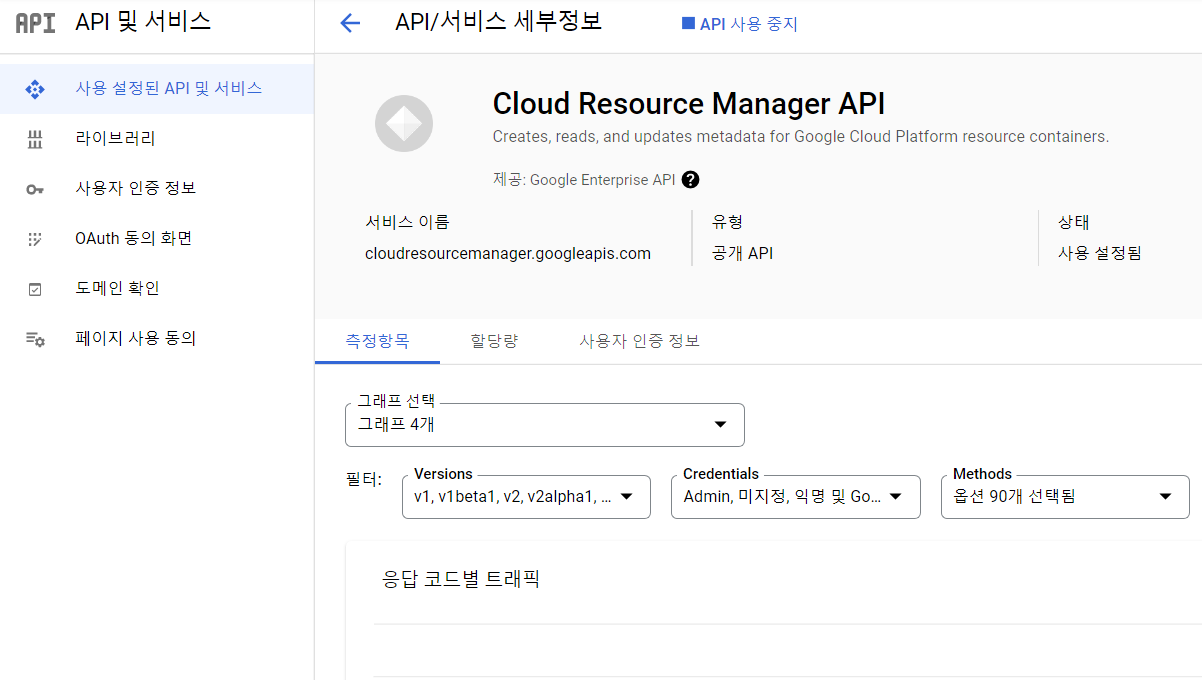Viewport: 1202px width, 680px height.
Task: Click the 필터: label
Action: 364,480
